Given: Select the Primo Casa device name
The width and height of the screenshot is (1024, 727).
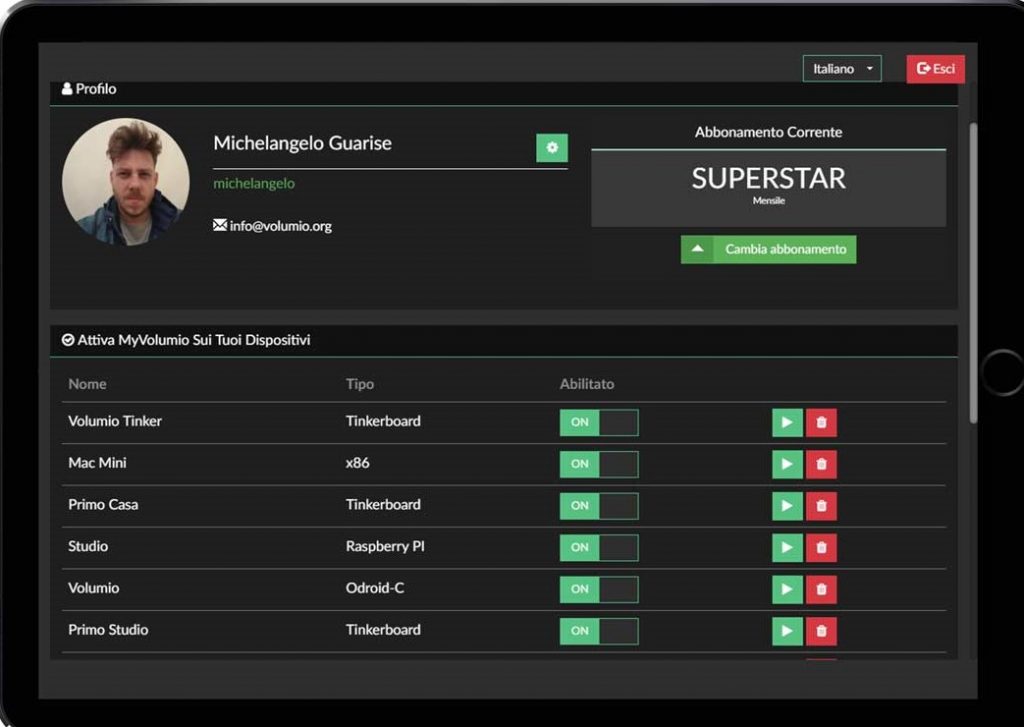Looking at the screenshot, I should [103, 505].
